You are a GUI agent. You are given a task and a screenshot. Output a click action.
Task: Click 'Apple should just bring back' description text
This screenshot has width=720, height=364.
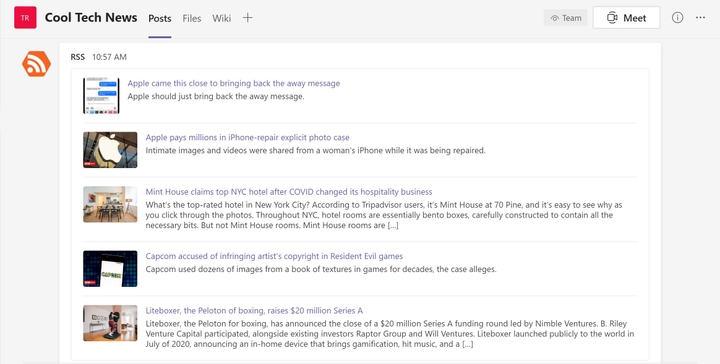[x=216, y=96]
